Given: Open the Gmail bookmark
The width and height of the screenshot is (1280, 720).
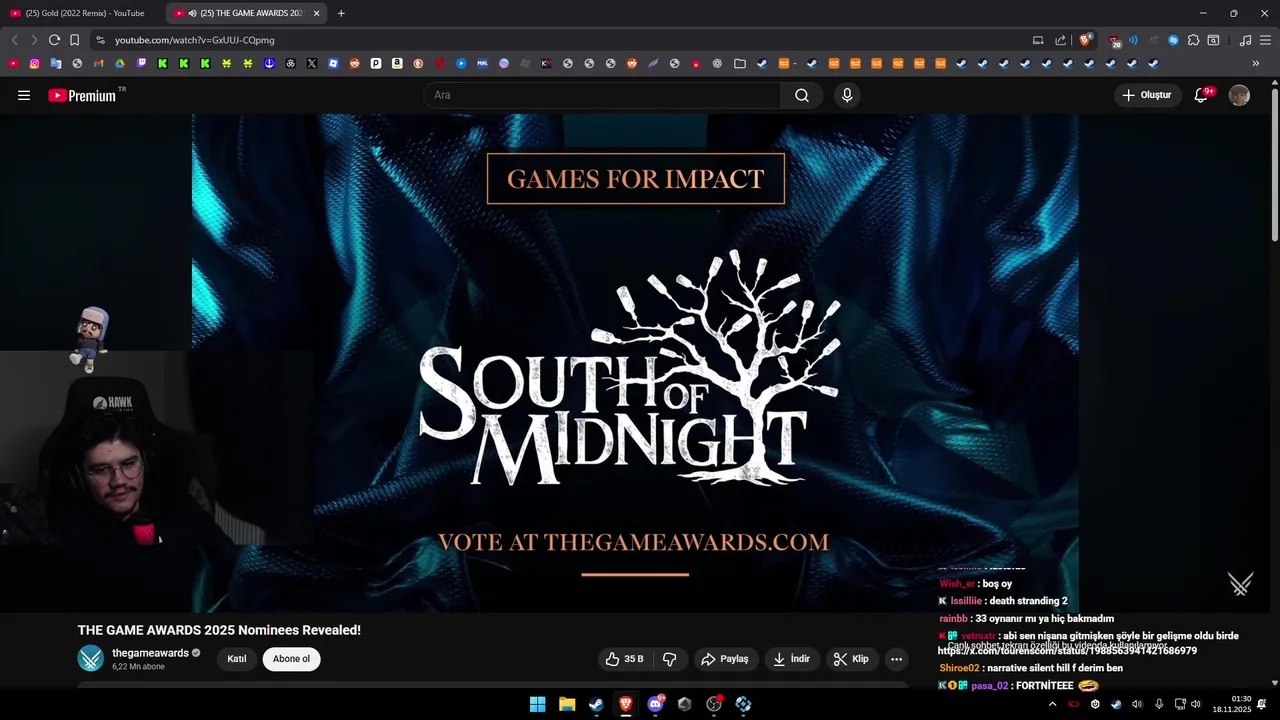Looking at the screenshot, I should click(x=98, y=63).
